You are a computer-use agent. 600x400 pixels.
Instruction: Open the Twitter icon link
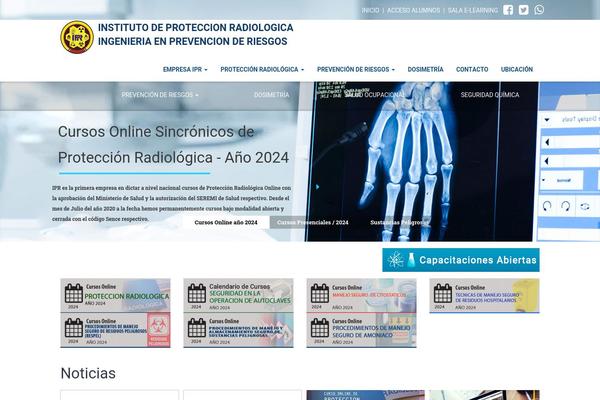pyautogui.click(x=523, y=10)
